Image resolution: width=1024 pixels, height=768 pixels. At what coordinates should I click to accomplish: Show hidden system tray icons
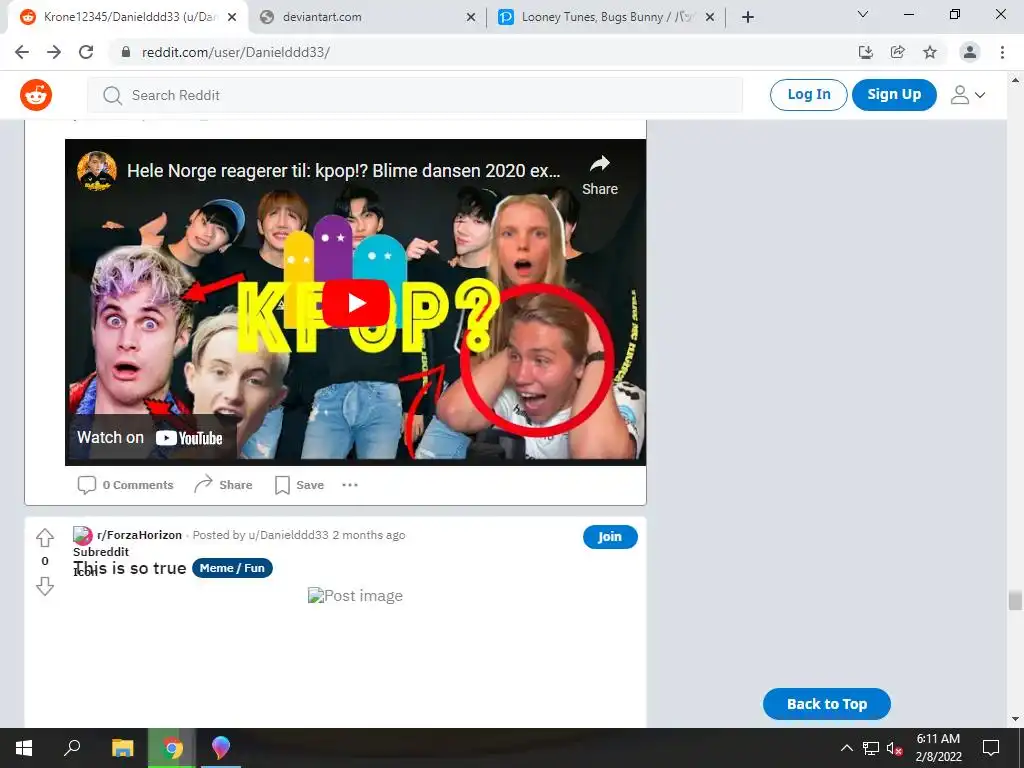click(x=846, y=748)
